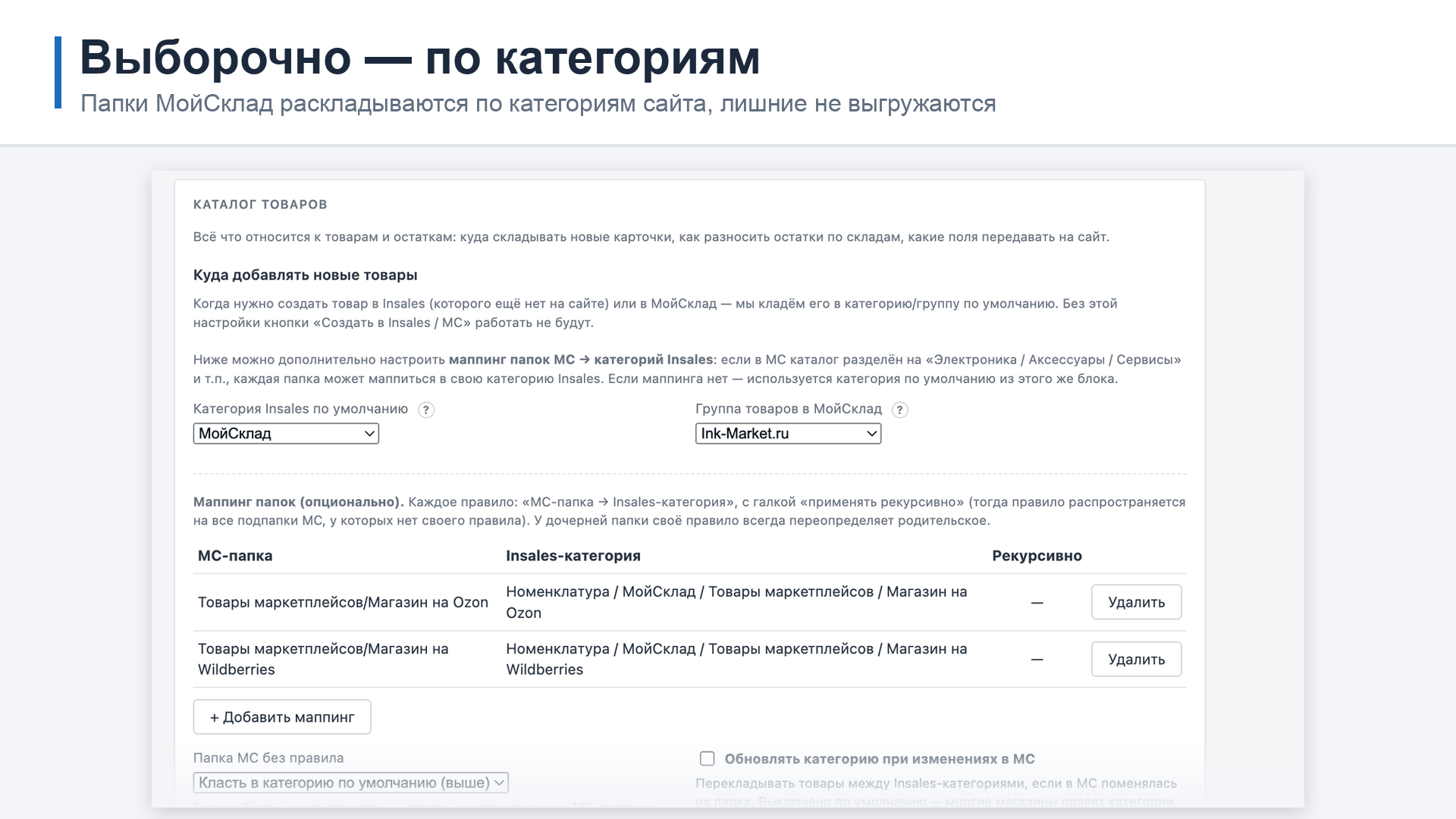This screenshot has width=1456, height=819.
Task: Click the Добавить маппинг button
Action: (282, 717)
